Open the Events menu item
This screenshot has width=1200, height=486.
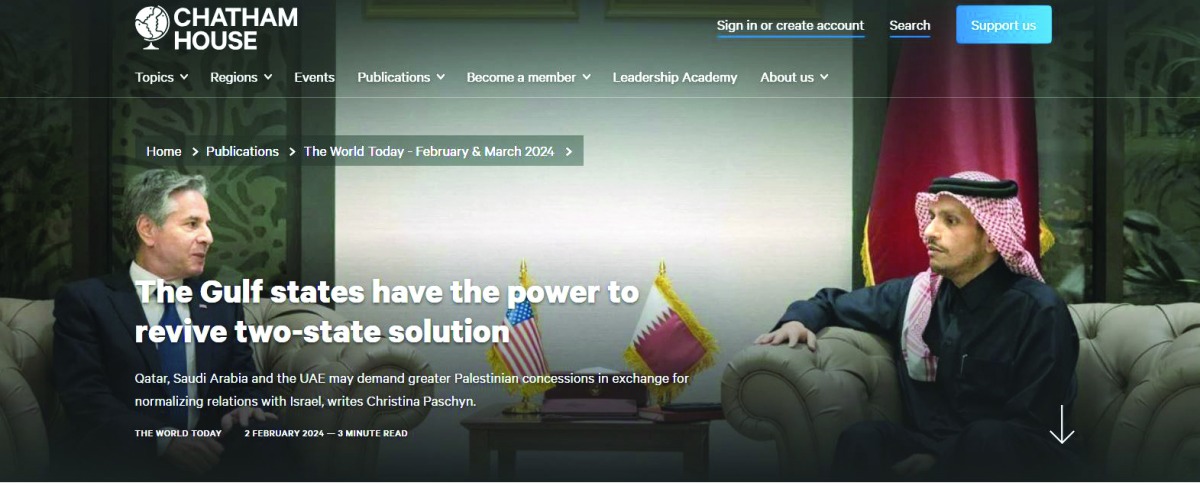(x=314, y=77)
